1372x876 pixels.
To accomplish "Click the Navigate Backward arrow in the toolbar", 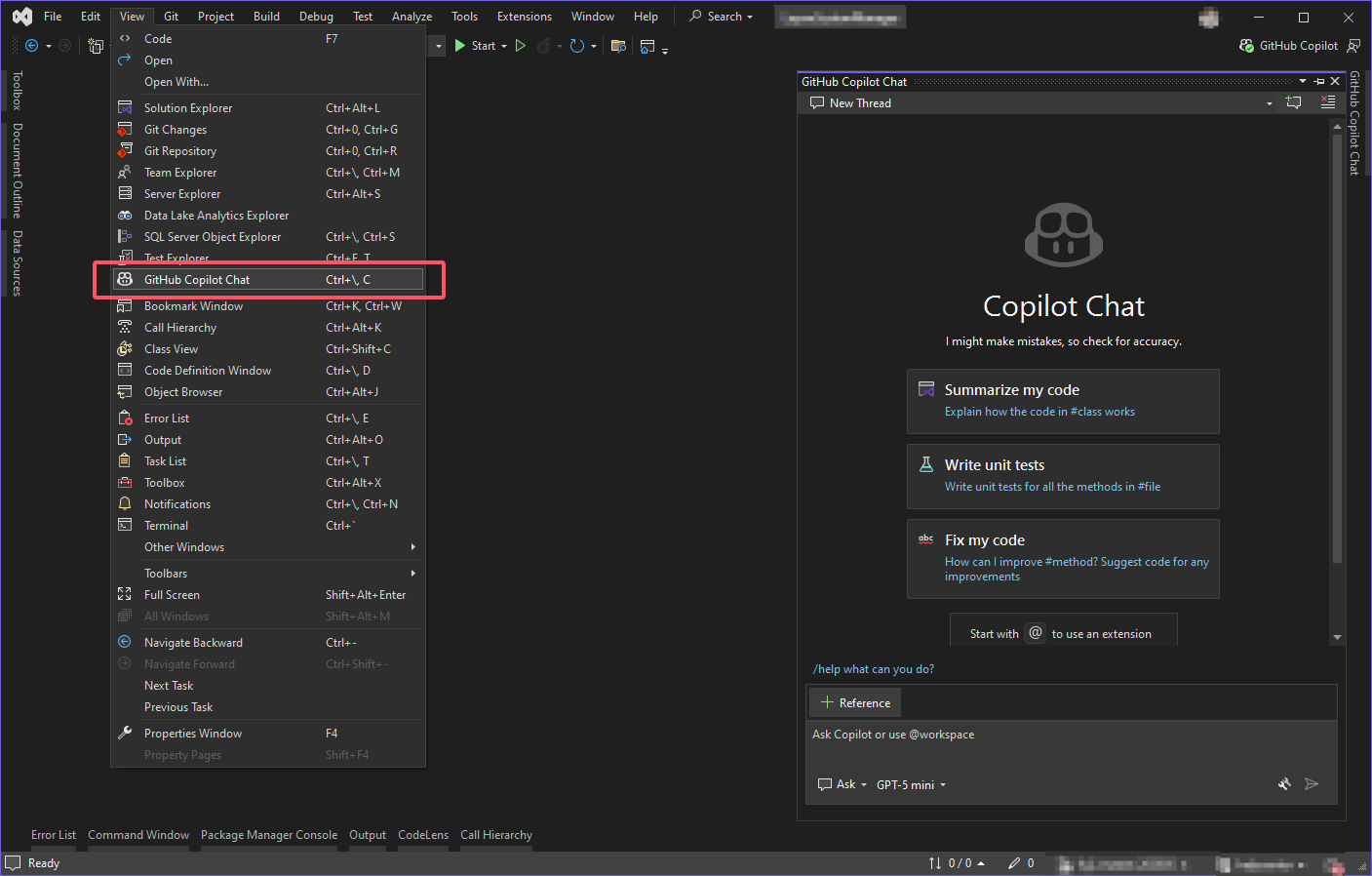I will (31, 46).
